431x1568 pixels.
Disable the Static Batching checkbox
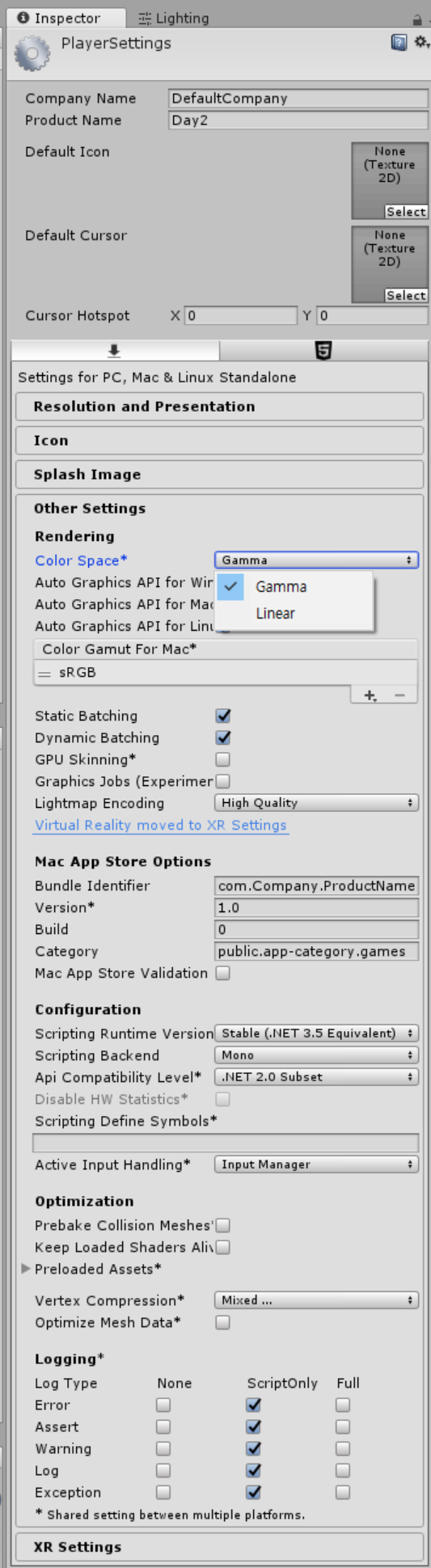[223, 716]
